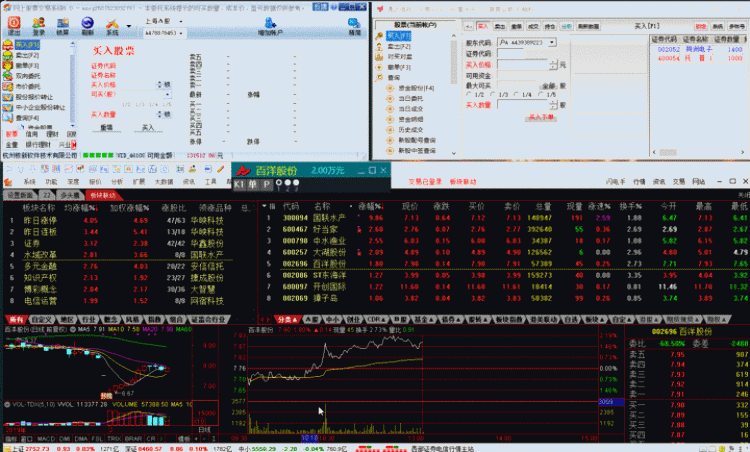750x452 pixels.
Task: Click the 证券代码 input field
Action: pyautogui.click(x=511, y=54)
